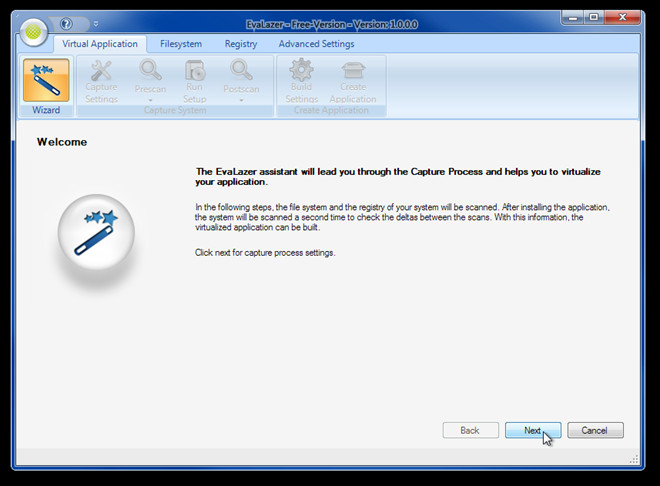Select the Prescan magnifier icon
The height and width of the screenshot is (486, 660).
150,70
